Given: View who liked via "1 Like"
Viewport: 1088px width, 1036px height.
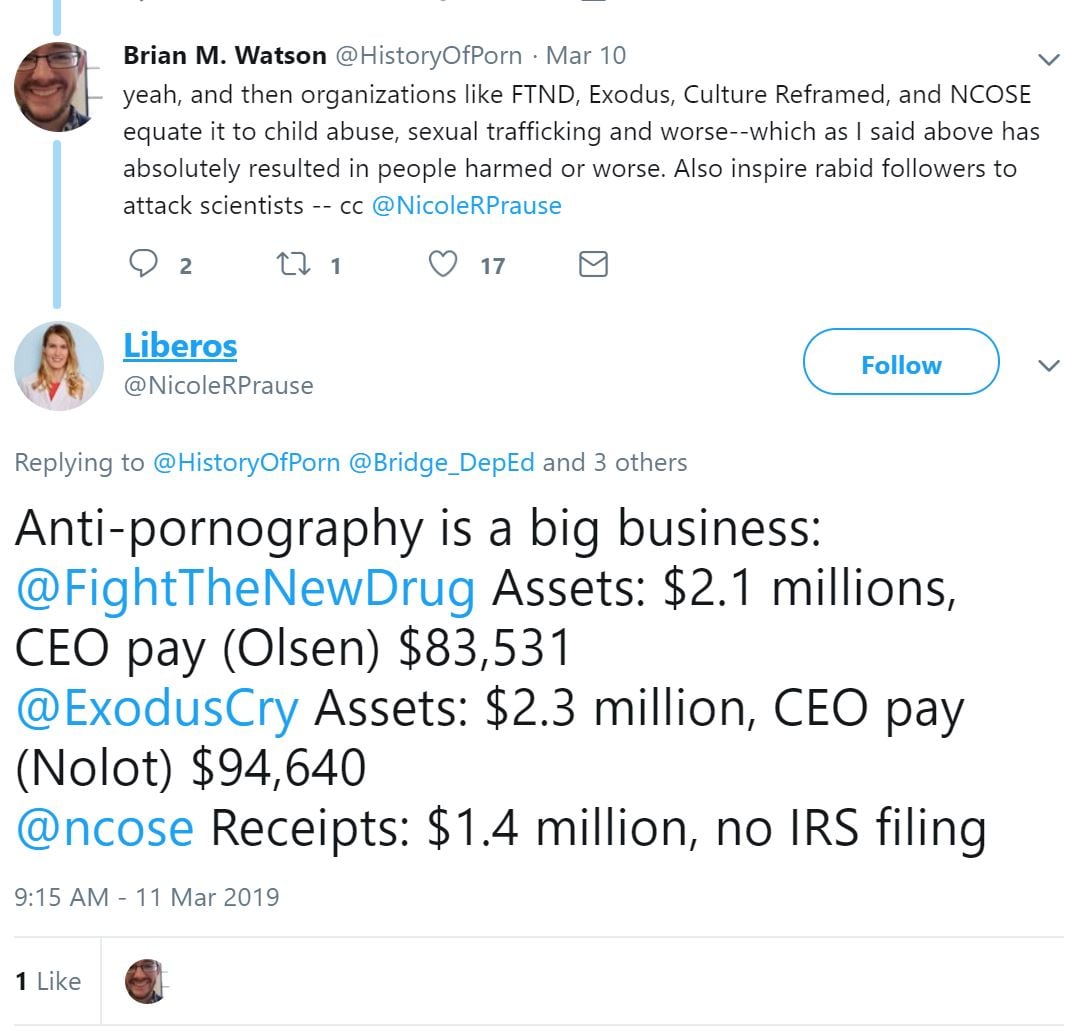Looking at the screenshot, I should point(48,982).
